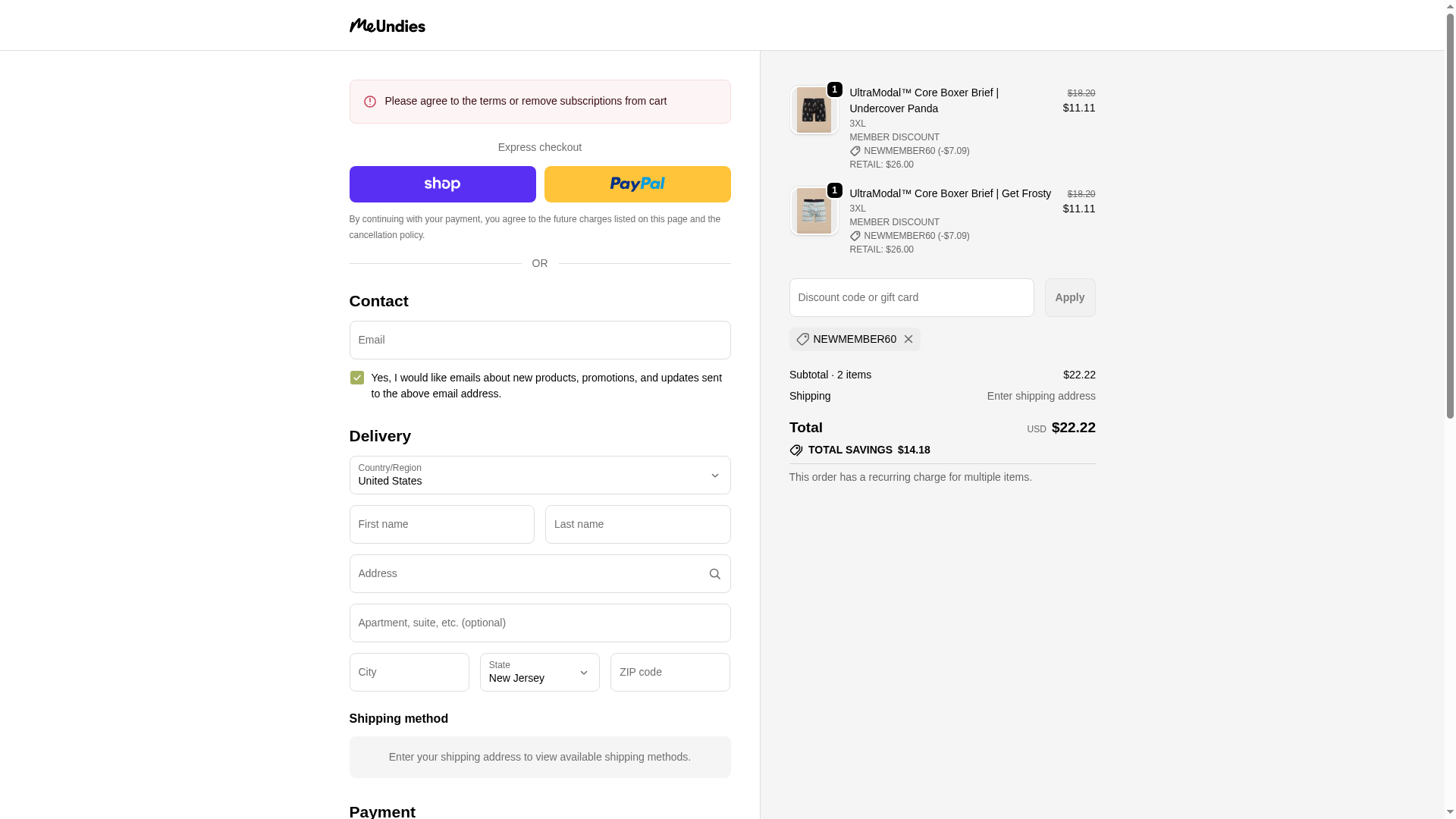
Task: Click the Undercover Panda product thumbnail
Action: [x=814, y=111]
